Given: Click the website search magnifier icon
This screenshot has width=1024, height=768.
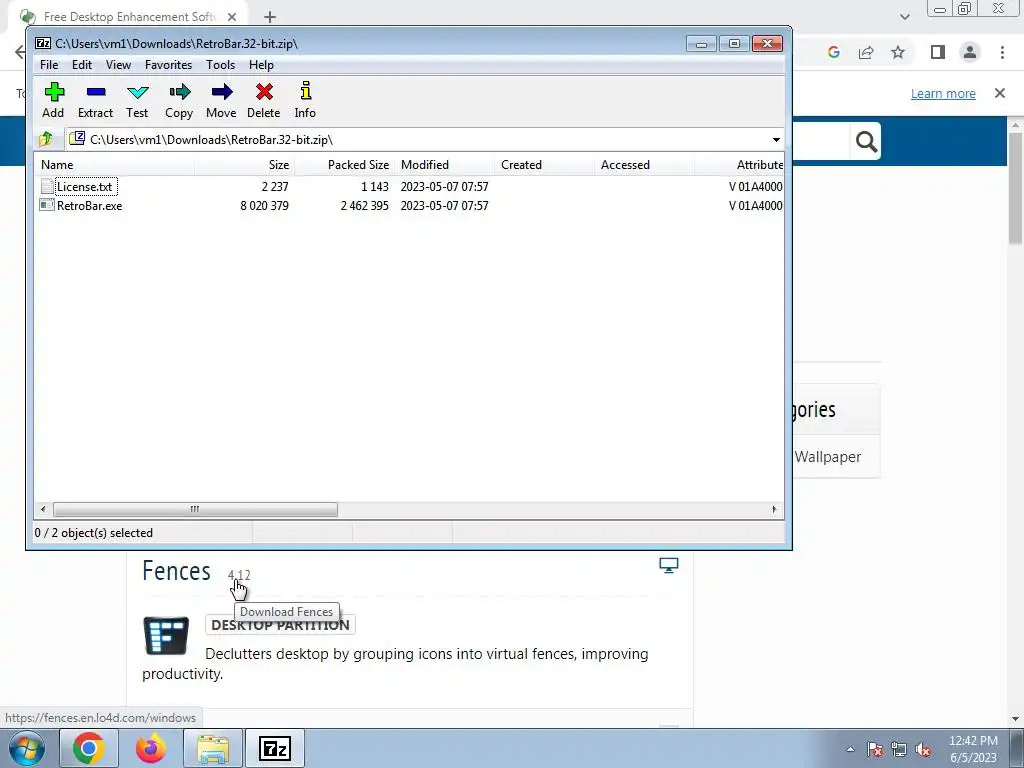Looking at the screenshot, I should 866,141.
